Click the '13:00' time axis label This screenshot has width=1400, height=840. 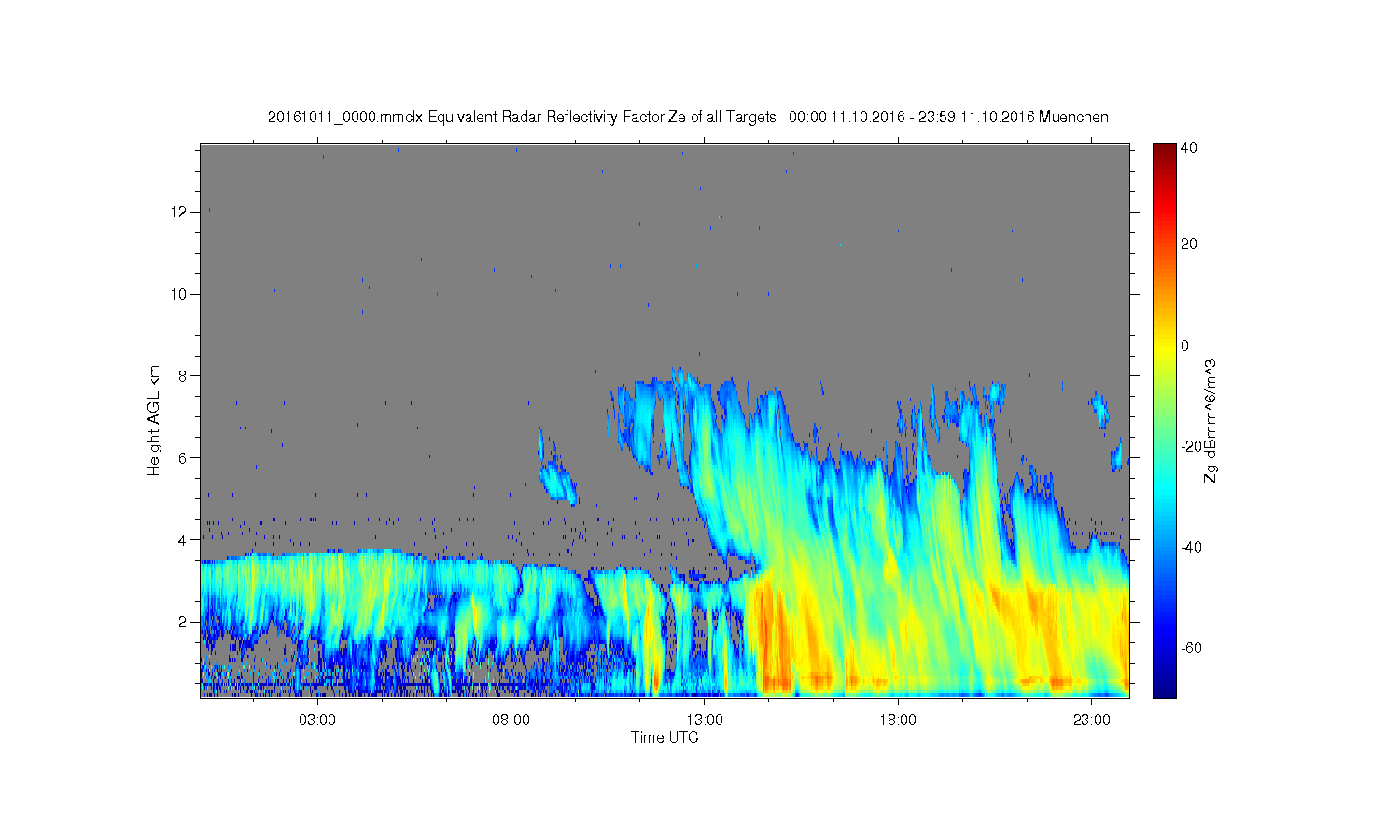(x=705, y=721)
